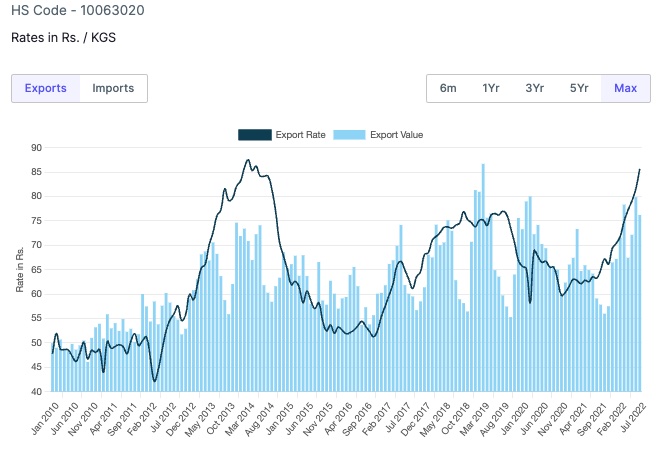662x463 pixels.
Task: Toggle the Export Value legend color swatch
Action: point(349,134)
